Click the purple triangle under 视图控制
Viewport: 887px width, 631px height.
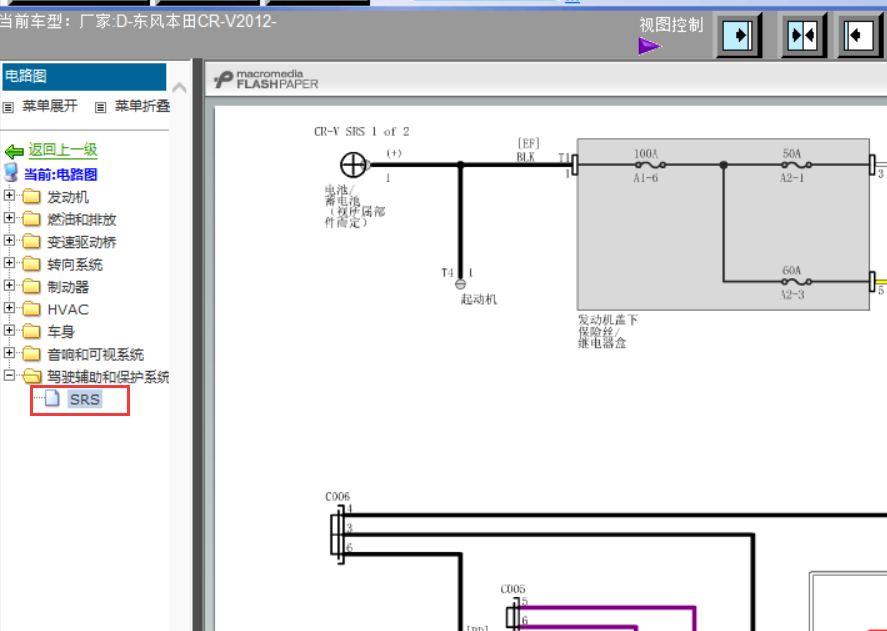[649, 46]
